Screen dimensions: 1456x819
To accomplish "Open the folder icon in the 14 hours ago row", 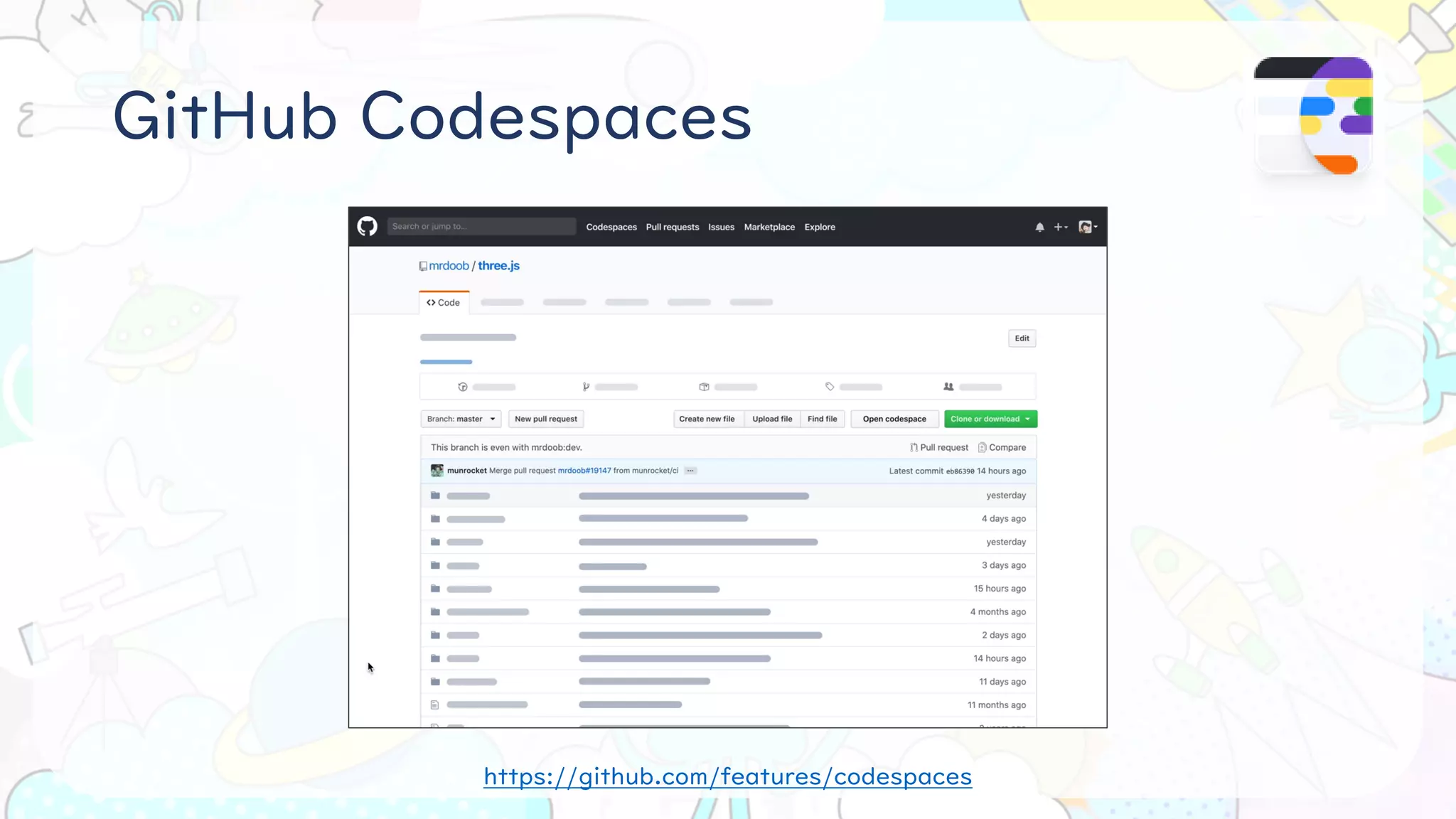I will click(x=435, y=658).
